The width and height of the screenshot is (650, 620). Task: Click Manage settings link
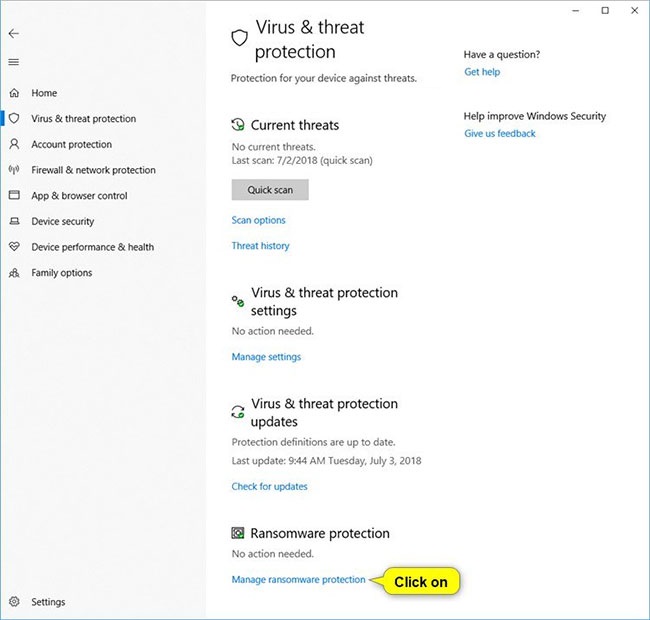[266, 357]
